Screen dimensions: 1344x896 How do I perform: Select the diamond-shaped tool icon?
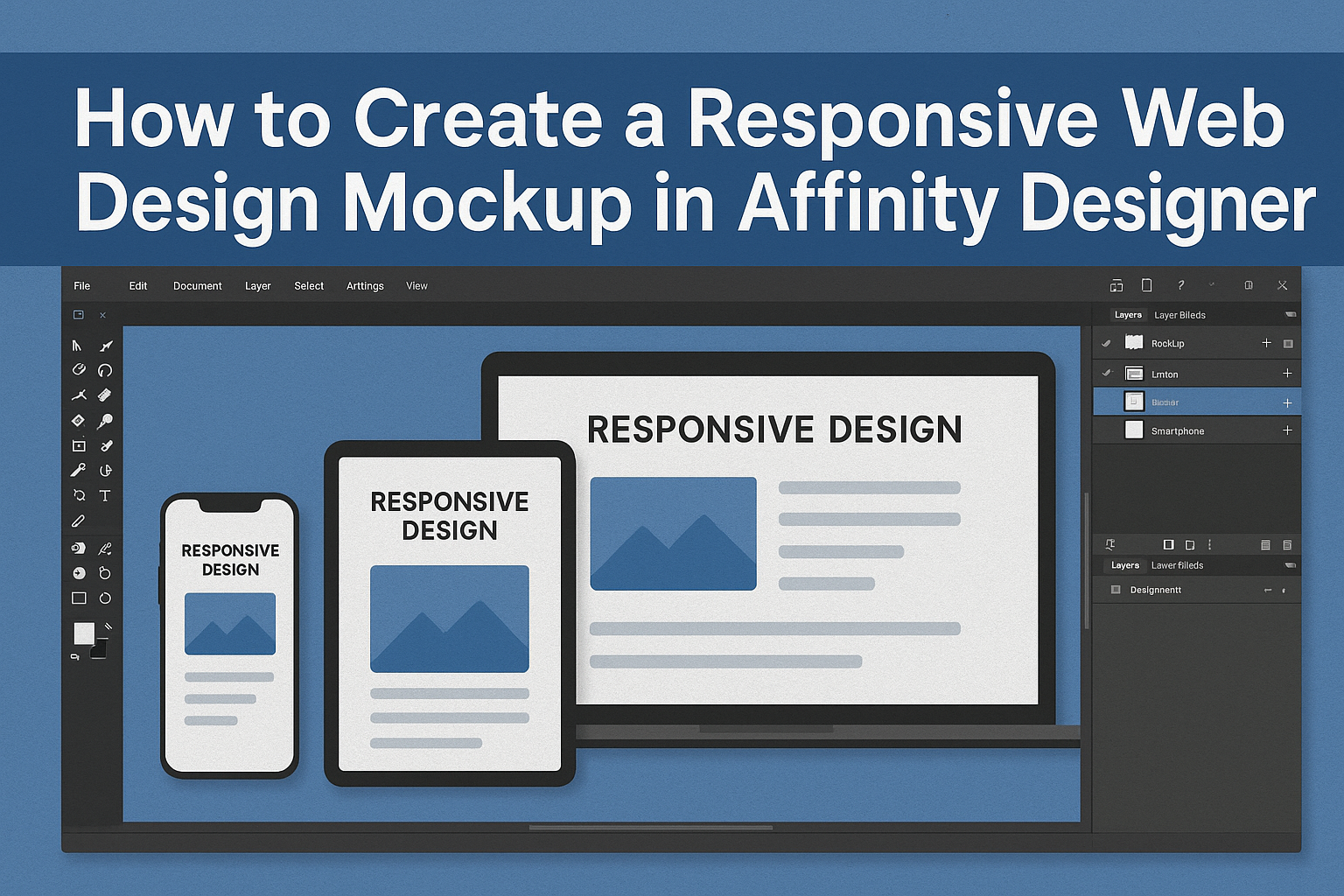point(78,420)
